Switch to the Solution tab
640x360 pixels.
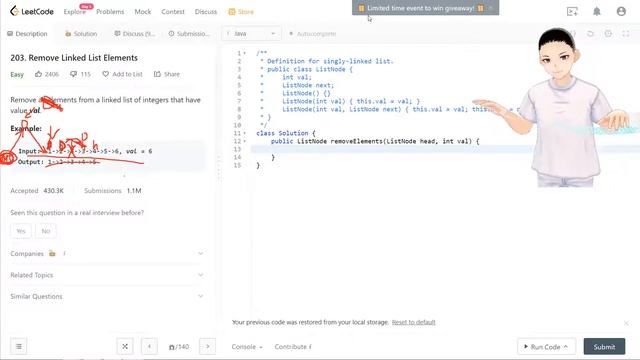[81, 34]
